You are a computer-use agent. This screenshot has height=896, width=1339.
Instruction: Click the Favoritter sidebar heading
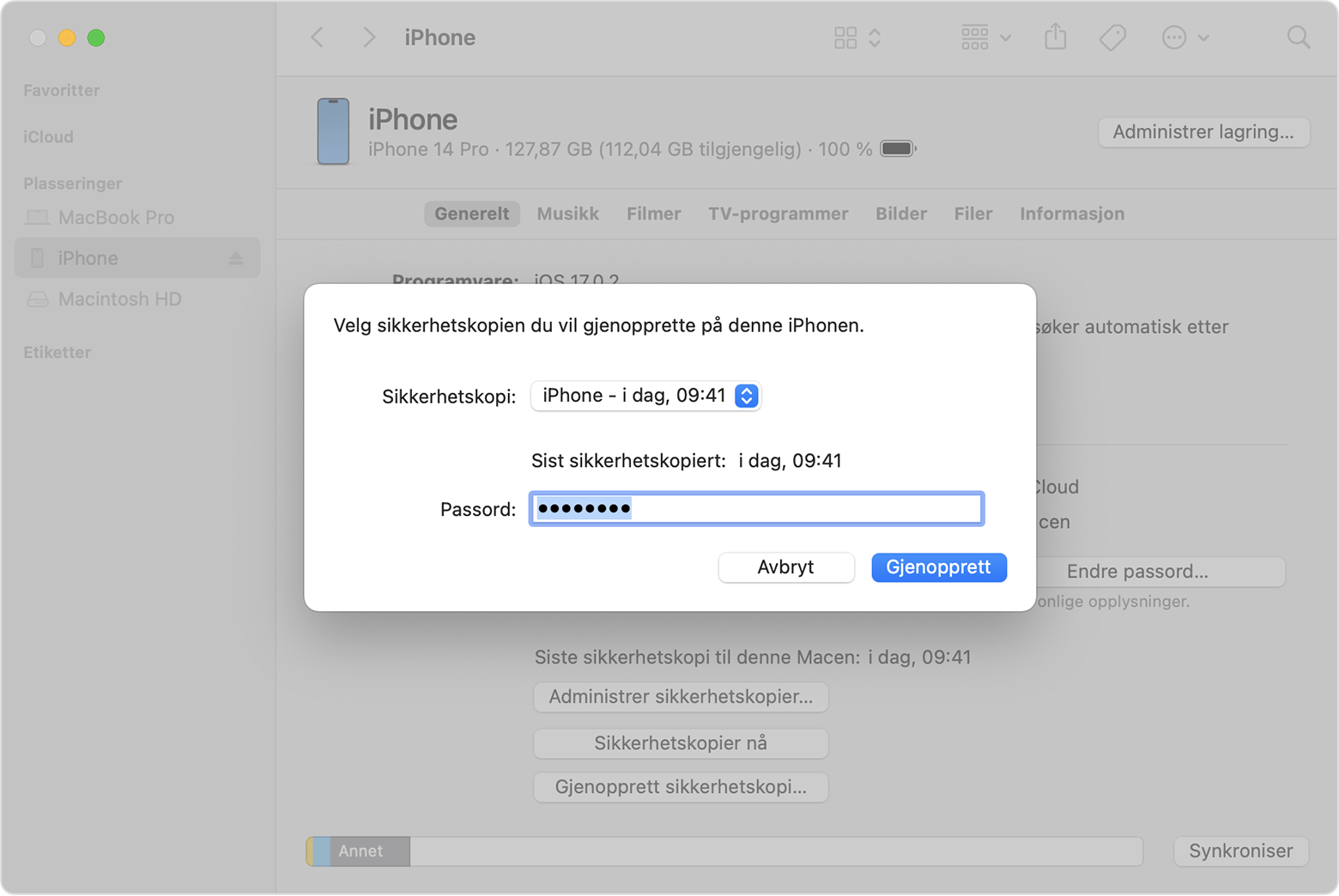click(61, 91)
